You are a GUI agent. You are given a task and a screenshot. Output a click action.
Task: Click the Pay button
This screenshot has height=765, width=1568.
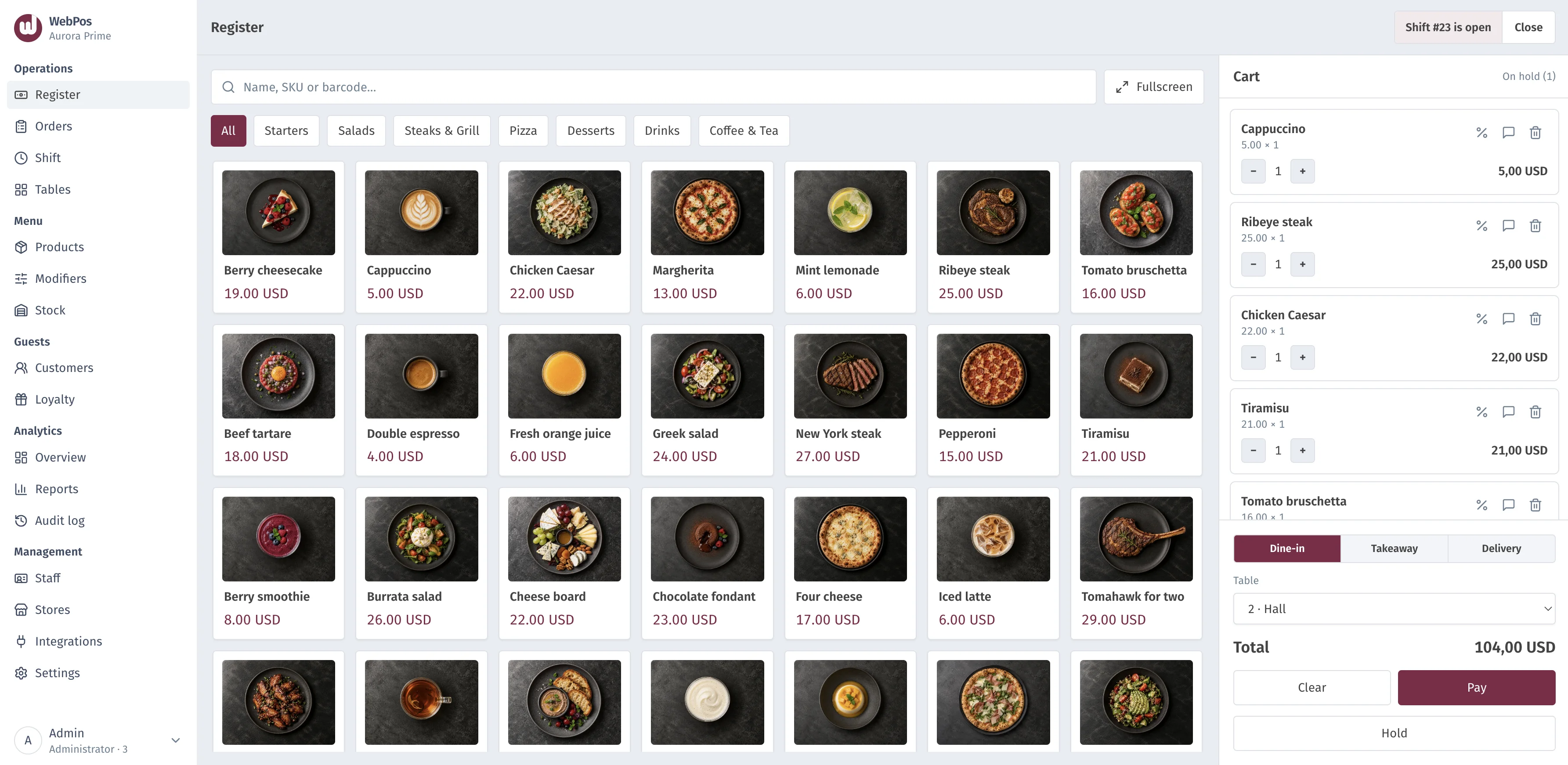pos(1476,688)
